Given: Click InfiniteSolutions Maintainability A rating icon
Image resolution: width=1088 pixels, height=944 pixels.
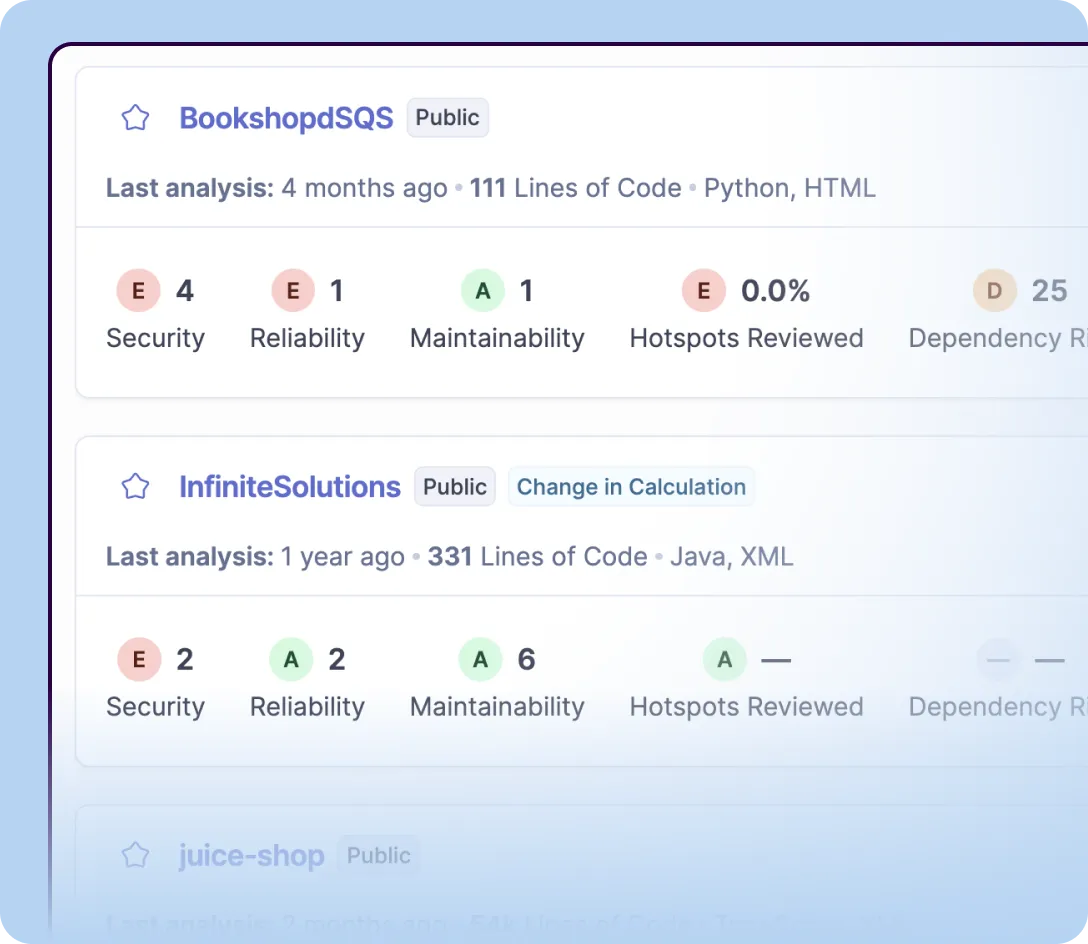Looking at the screenshot, I should click(x=480, y=660).
